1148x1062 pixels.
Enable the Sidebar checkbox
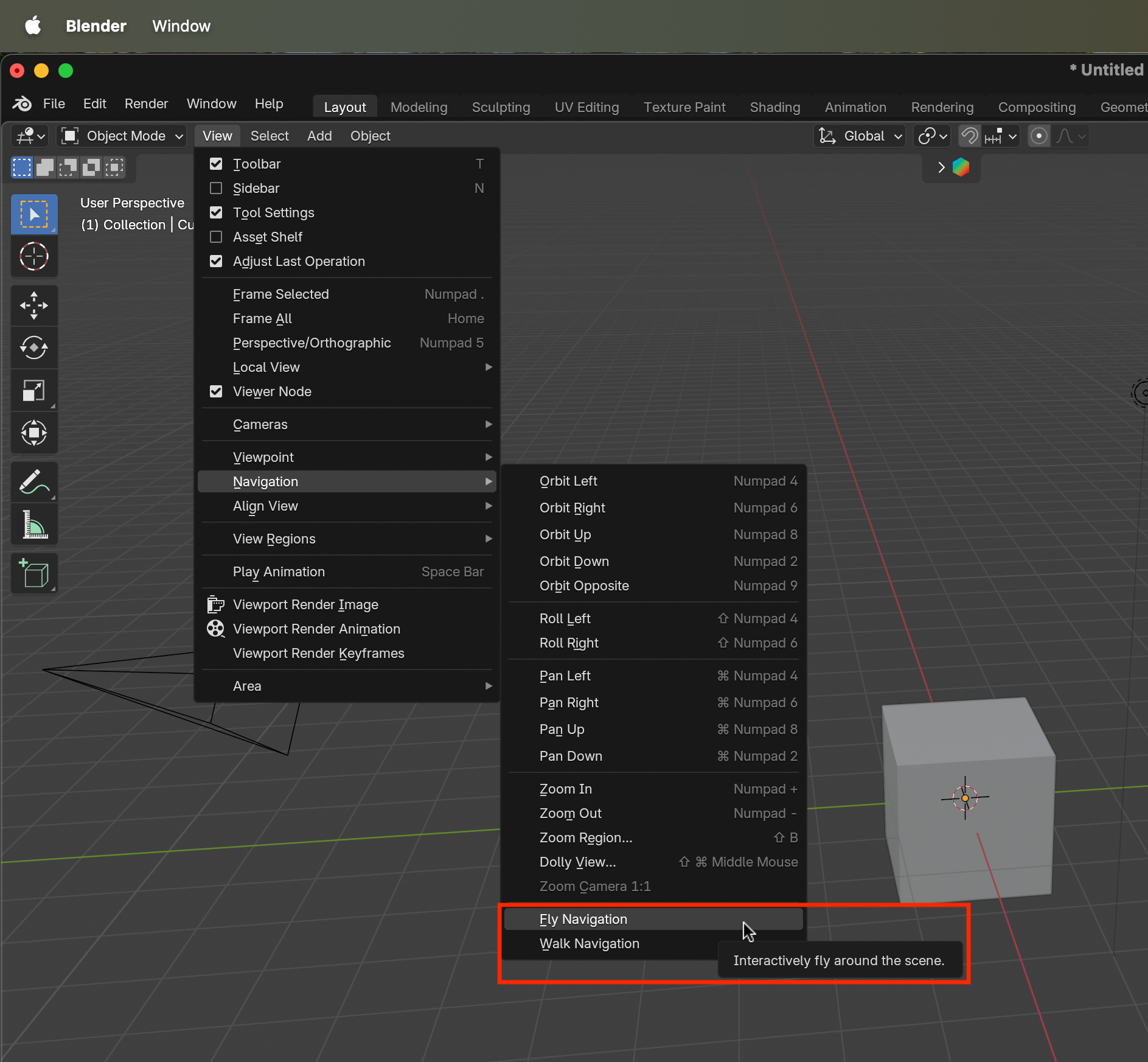216,188
